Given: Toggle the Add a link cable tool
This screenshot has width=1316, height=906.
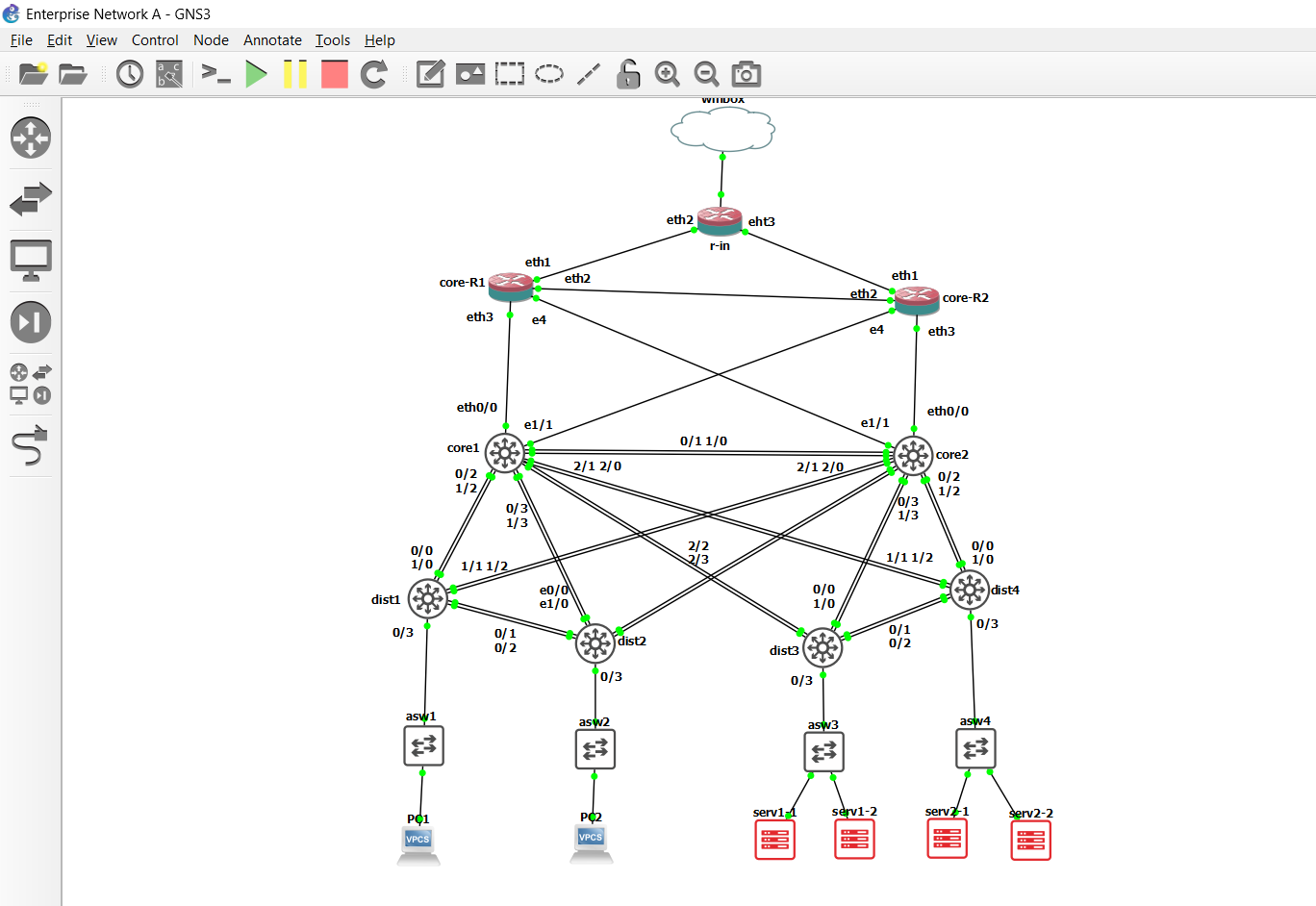Looking at the screenshot, I should tap(31, 447).
